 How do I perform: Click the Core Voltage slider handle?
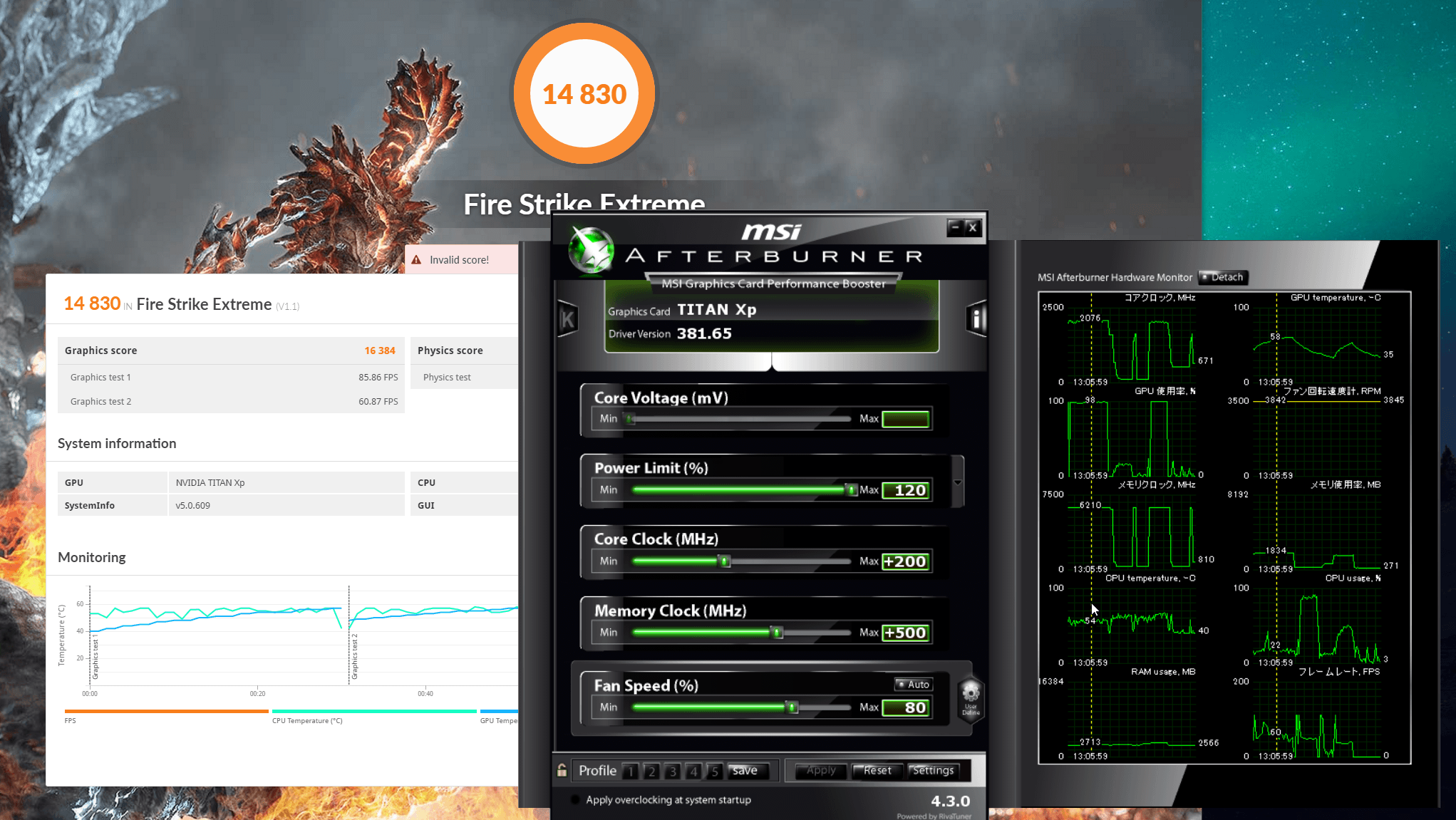(x=630, y=419)
